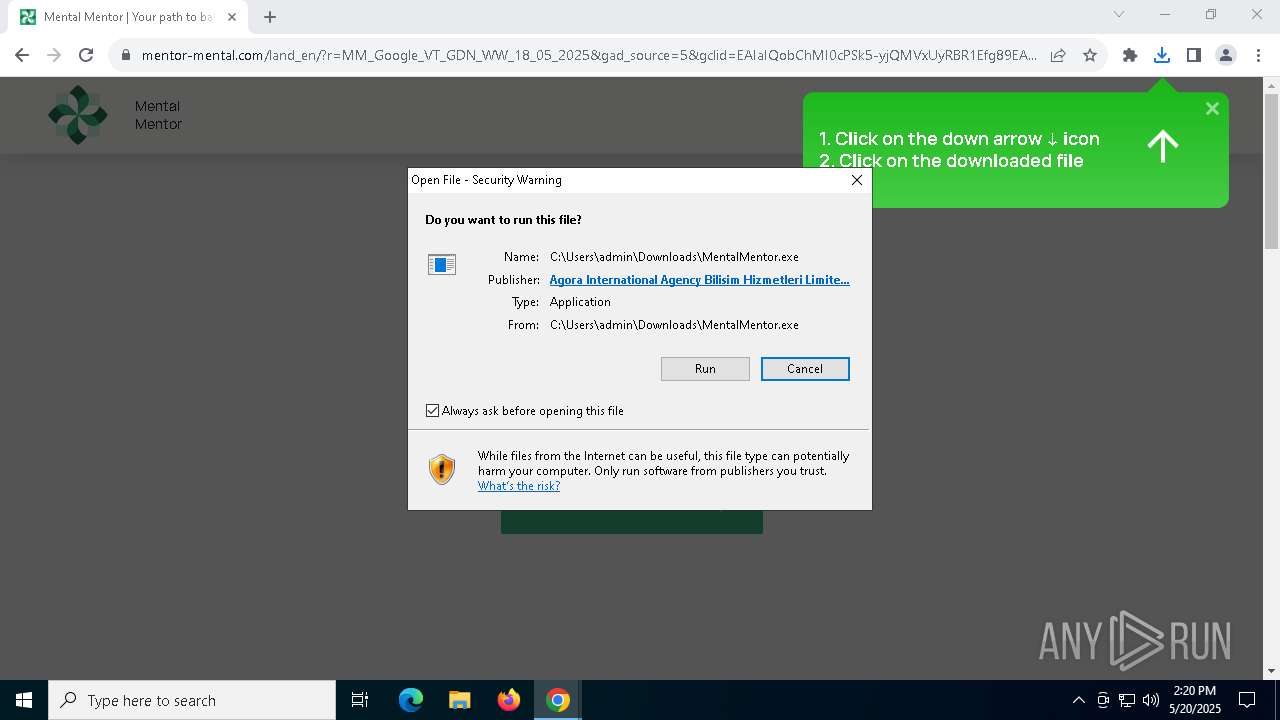Launch Firefox from the taskbar

tap(509, 700)
